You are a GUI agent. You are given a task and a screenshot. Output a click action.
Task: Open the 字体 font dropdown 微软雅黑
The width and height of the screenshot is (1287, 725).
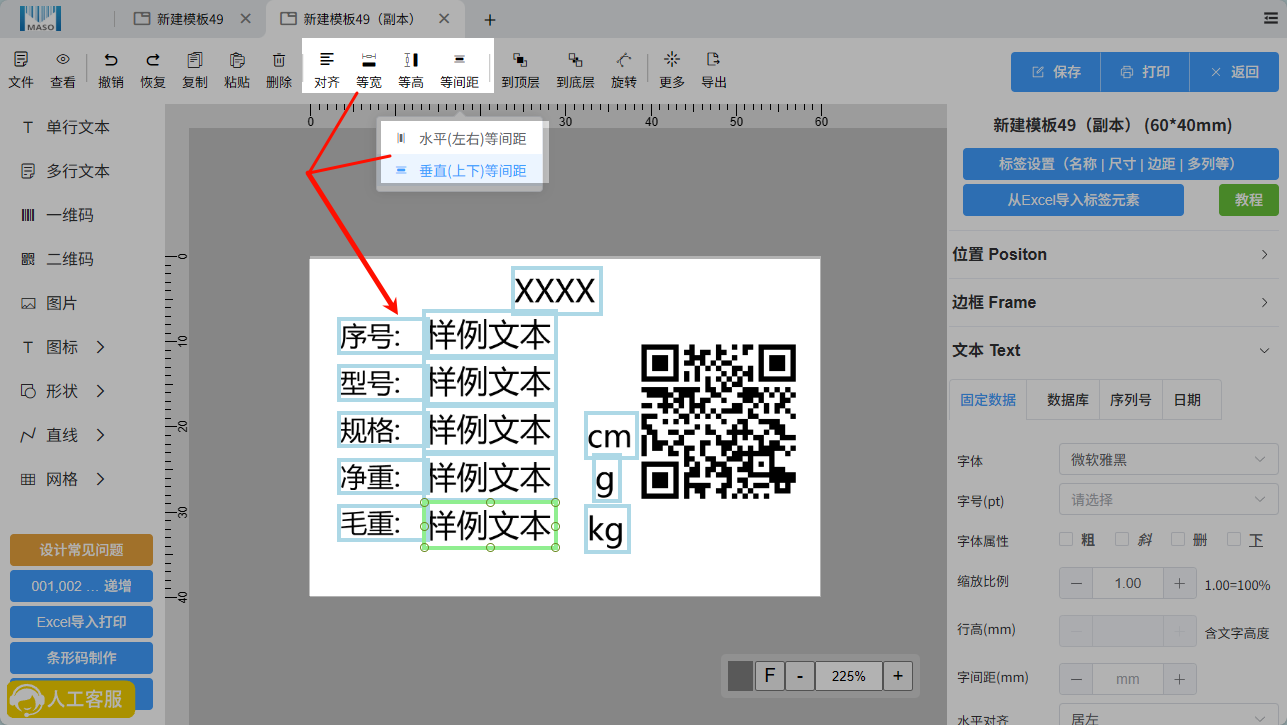pyautogui.click(x=1168, y=460)
